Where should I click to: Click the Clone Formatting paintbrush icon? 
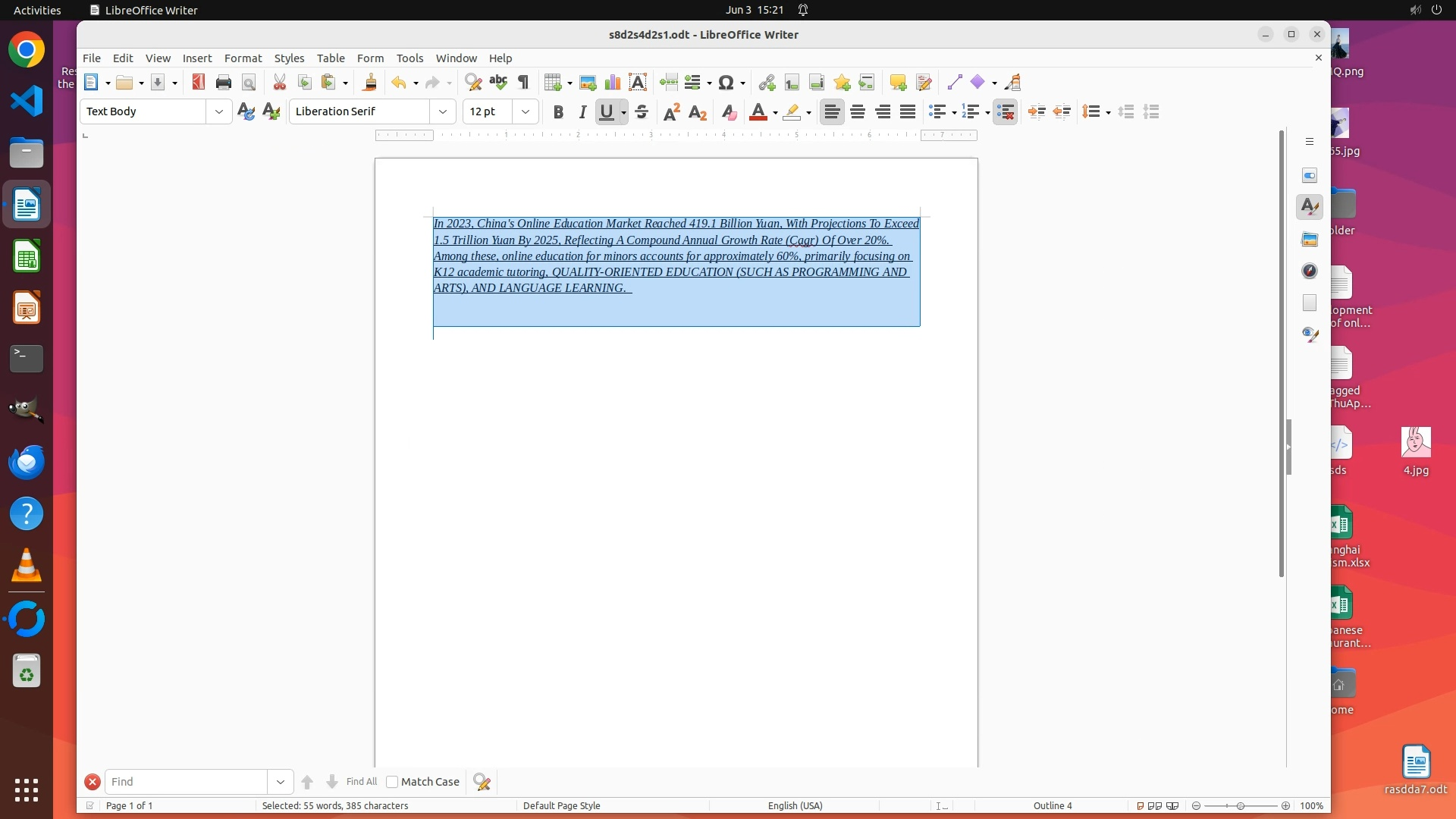point(370,82)
